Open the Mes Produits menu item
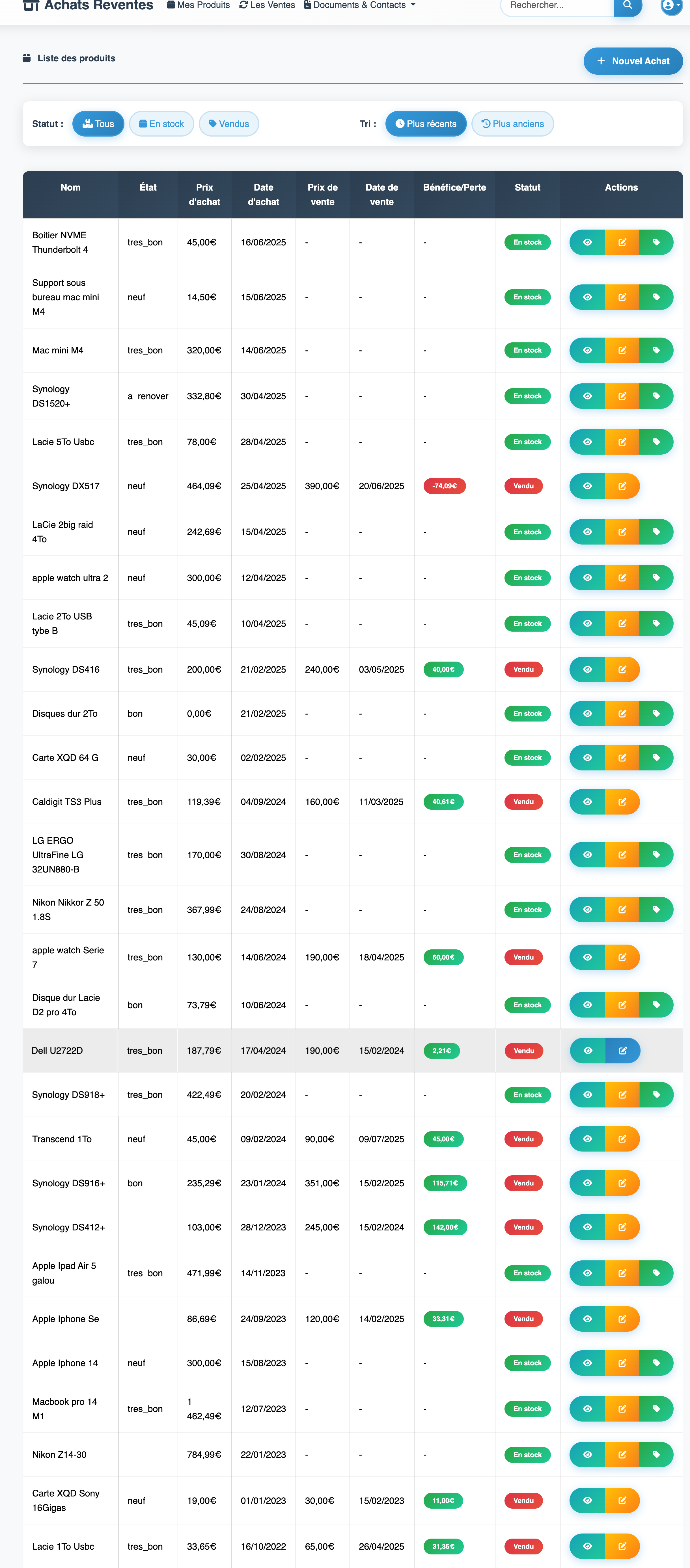 tap(199, 5)
